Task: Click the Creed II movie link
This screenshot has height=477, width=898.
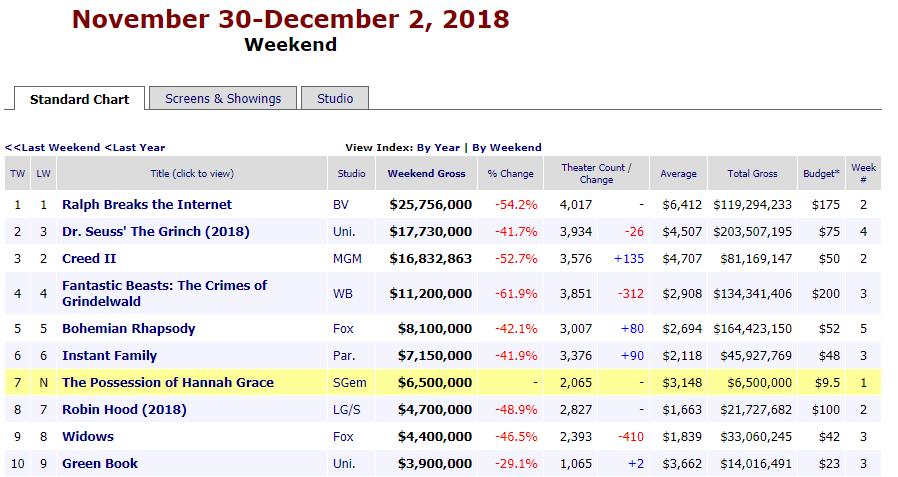Action: [89, 258]
